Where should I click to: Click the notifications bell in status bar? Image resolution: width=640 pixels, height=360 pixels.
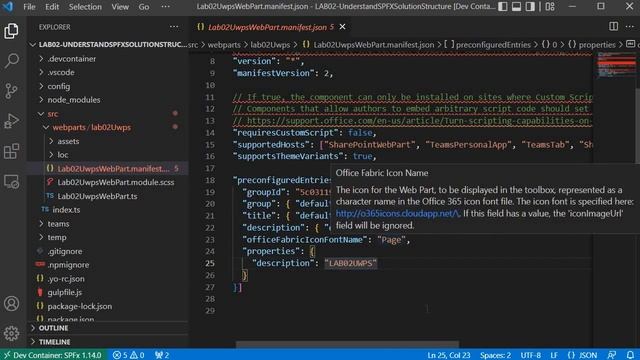point(630,355)
